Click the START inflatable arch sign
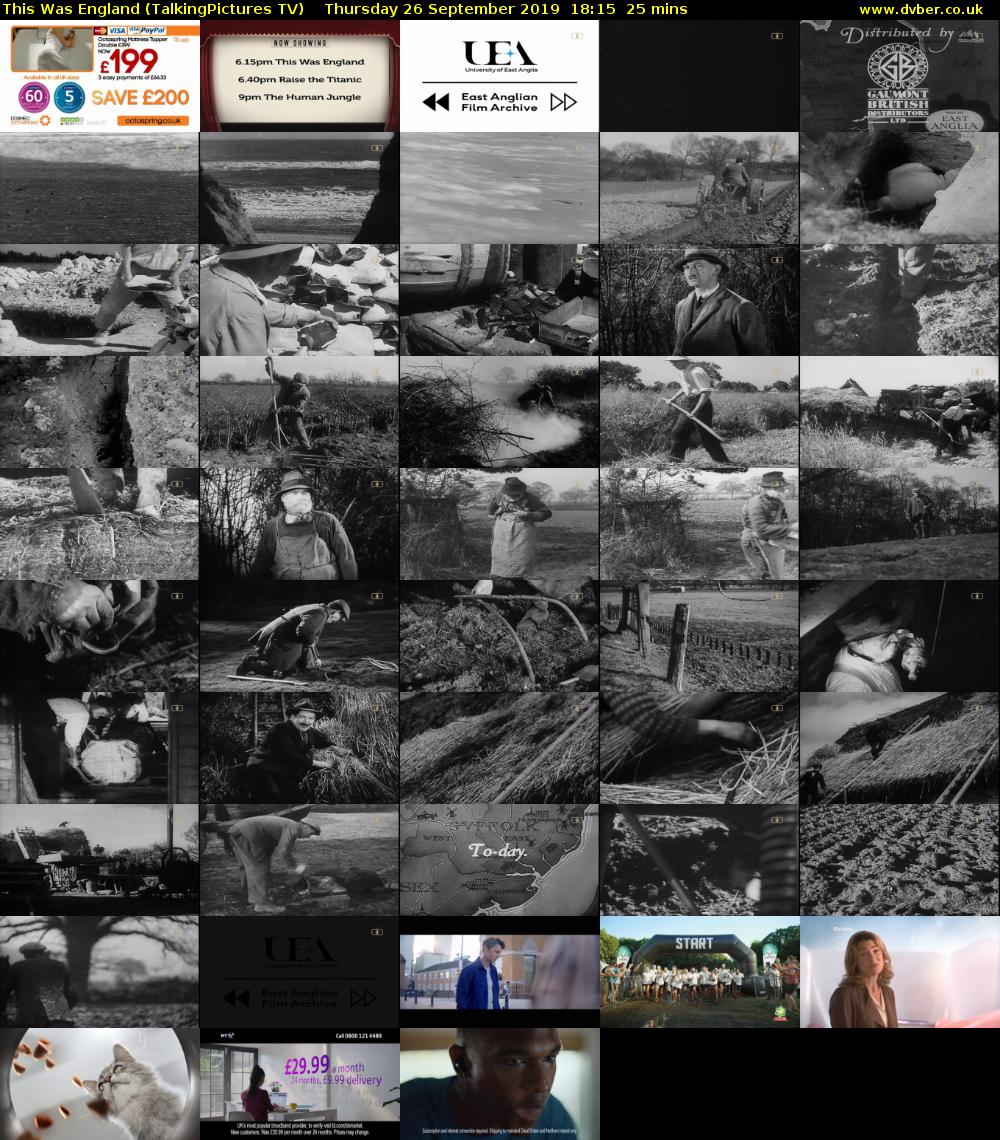 [693, 943]
